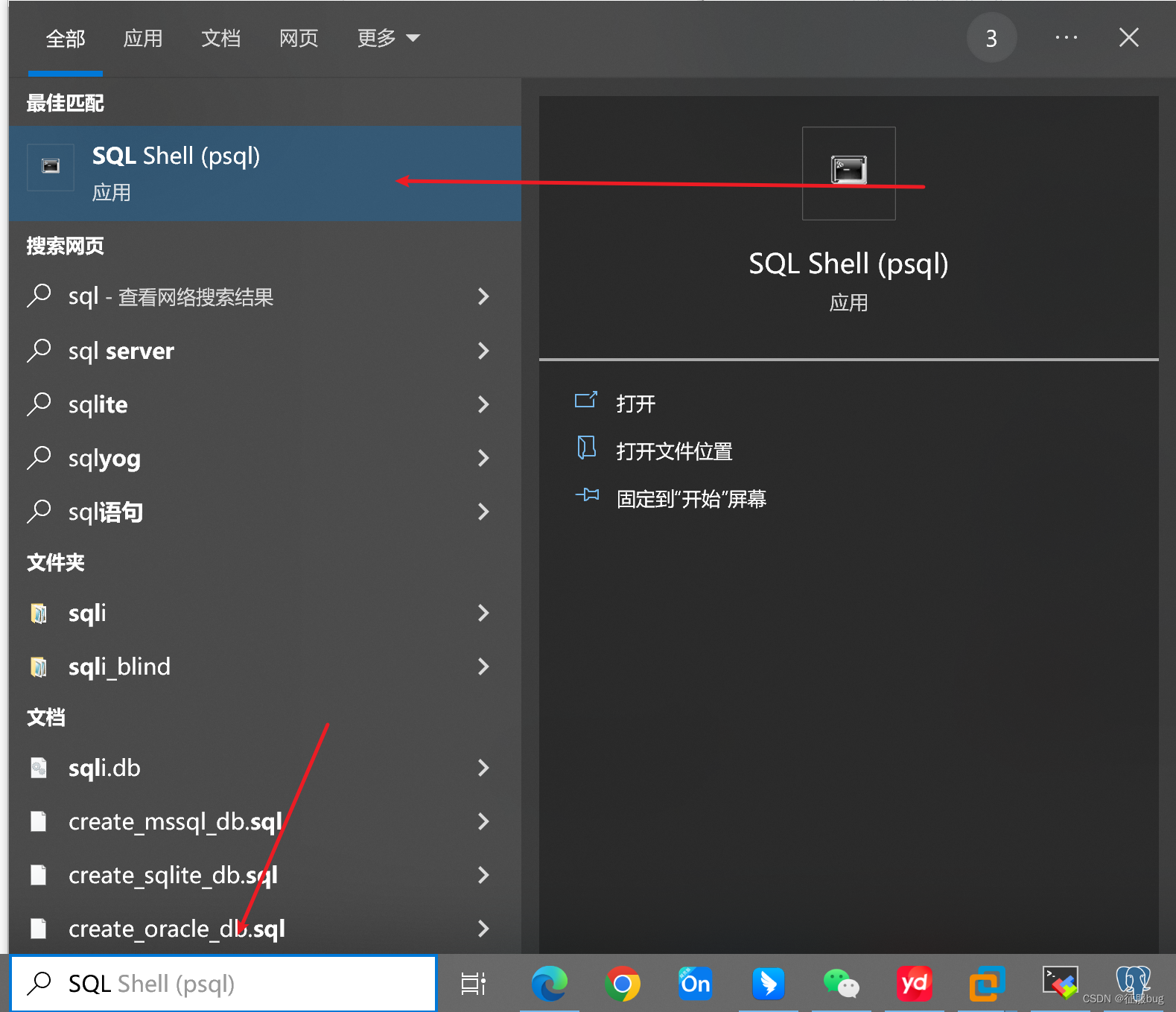The image size is (1176, 1012).
Task: Expand the sql语句 suggestion arrow
Action: [483, 512]
